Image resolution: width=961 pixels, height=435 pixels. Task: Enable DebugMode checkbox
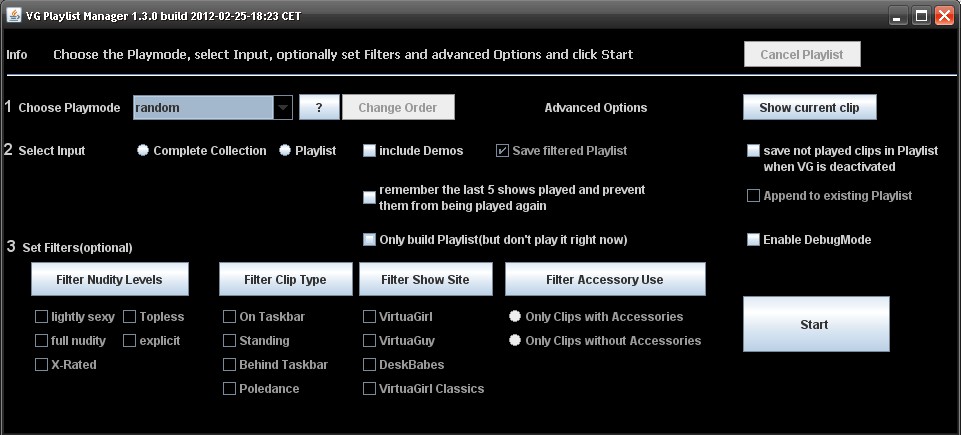tap(753, 240)
